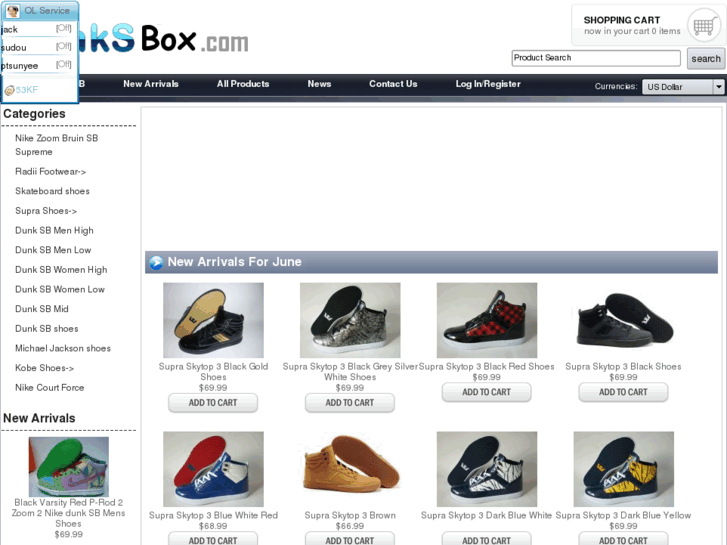Click the Supra Skytop 3 Dark Blue Yellow title
Image resolution: width=727 pixels, height=545 pixels.
[x=623, y=515]
